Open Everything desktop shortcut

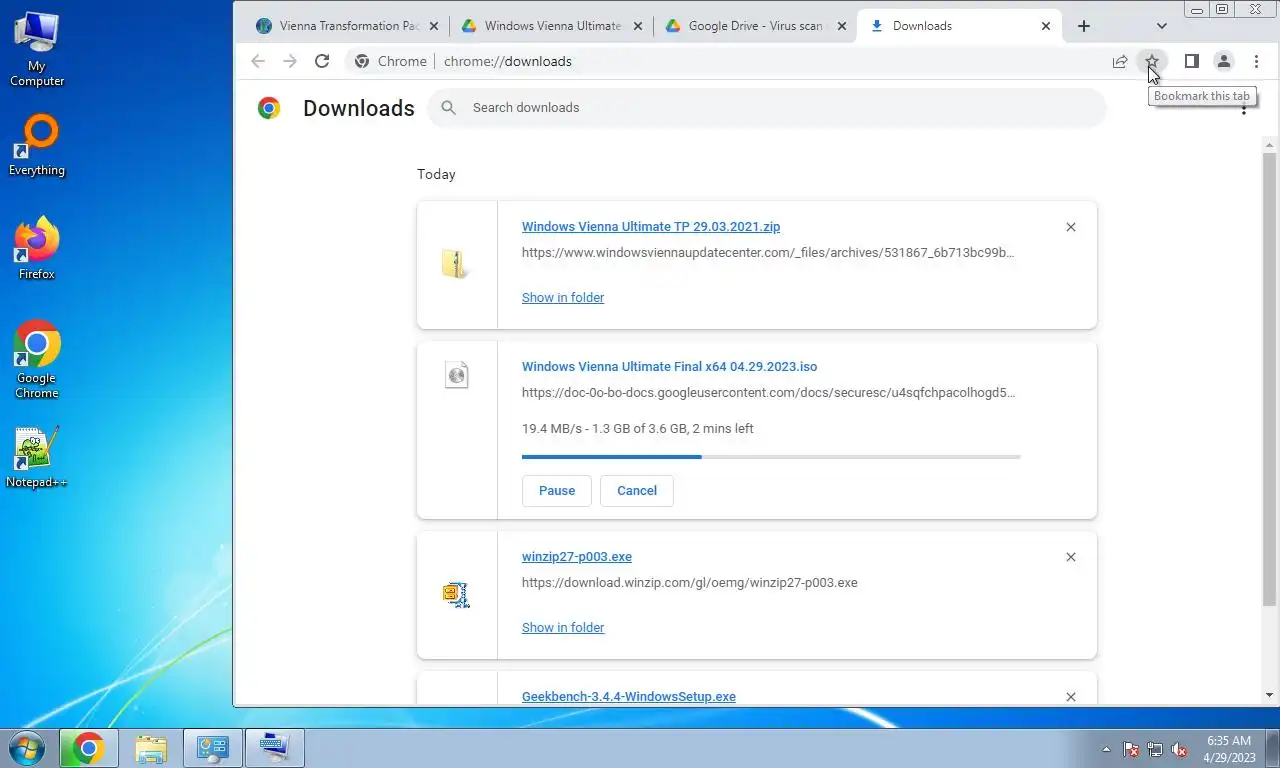37,146
